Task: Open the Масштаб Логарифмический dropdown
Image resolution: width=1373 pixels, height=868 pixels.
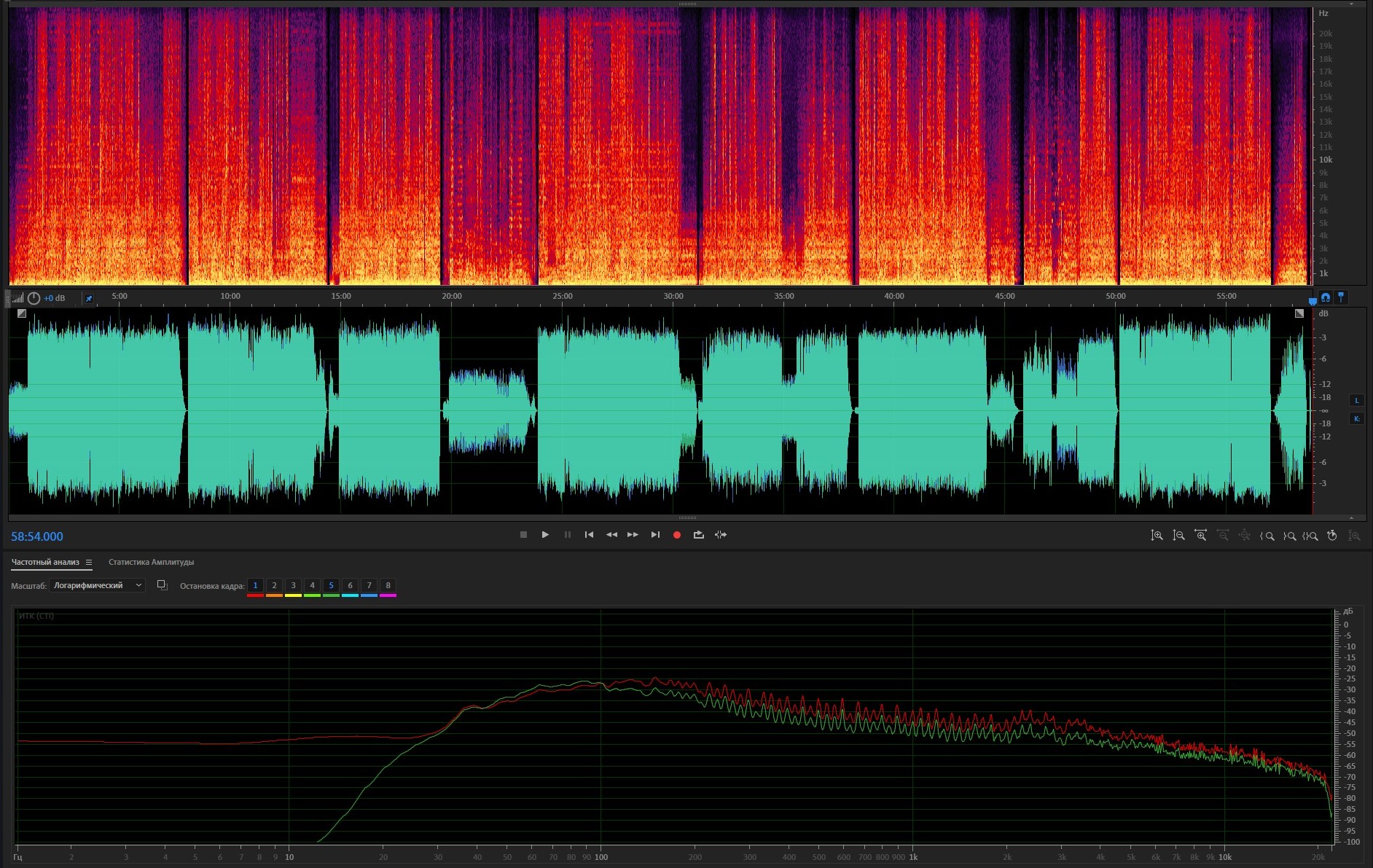Action: pos(97,585)
